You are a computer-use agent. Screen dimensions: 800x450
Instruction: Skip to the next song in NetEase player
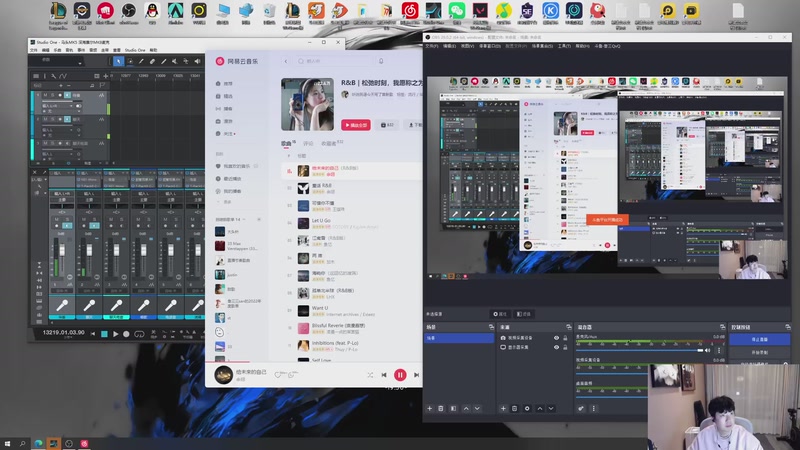pyautogui.click(x=416, y=375)
